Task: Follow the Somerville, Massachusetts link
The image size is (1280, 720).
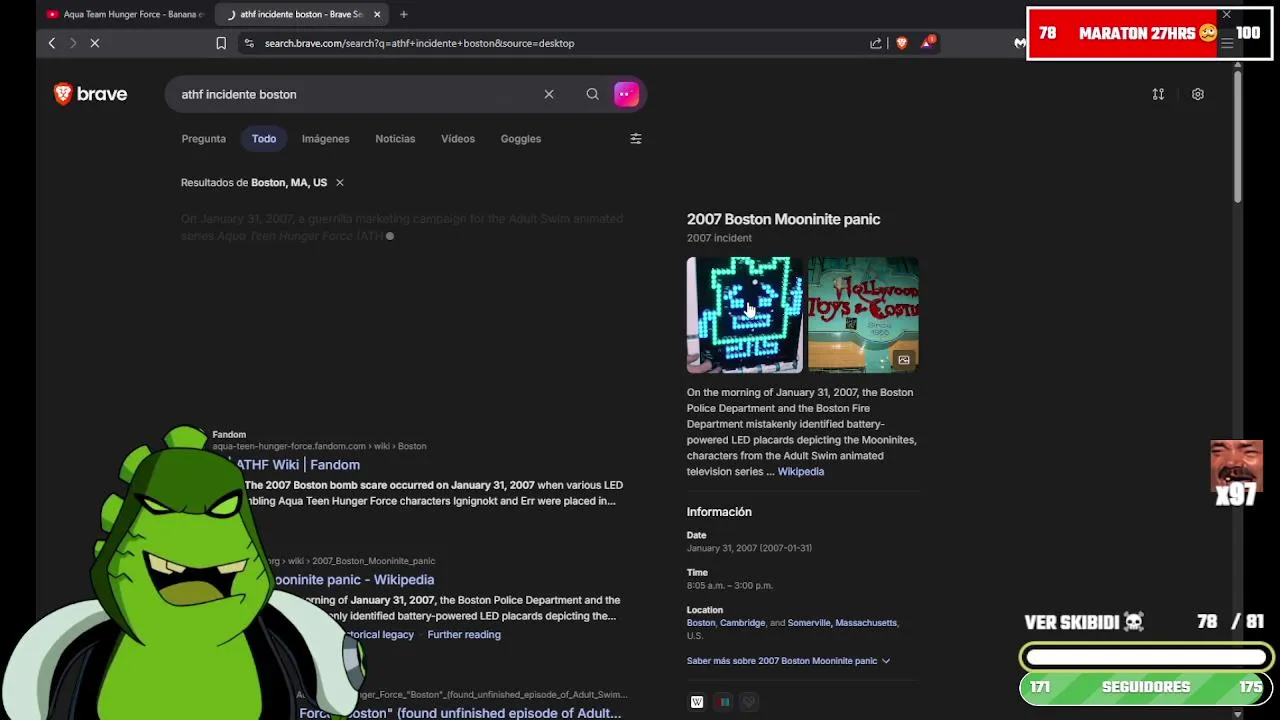Action: 842,623
